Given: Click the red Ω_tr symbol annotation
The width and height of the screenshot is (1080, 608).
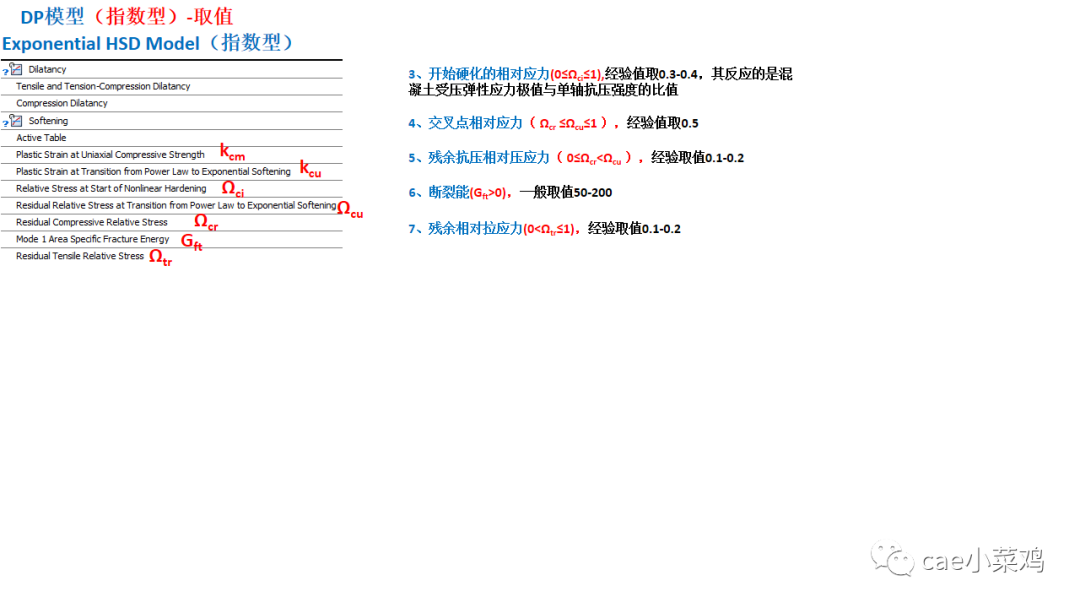Looking at the screenshot, I should pyautogui.click(x=159, y=257).
